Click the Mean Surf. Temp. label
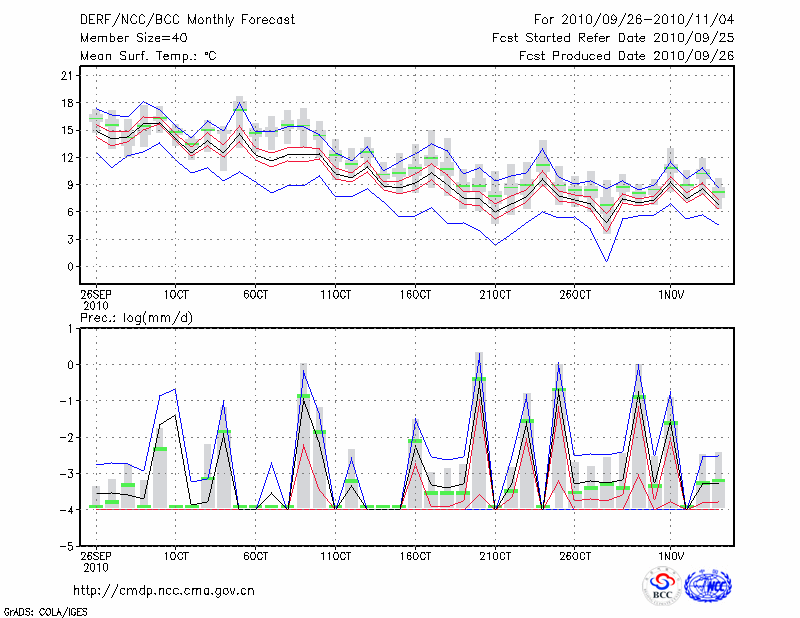This screenshot has height=618, width=800. [x=147, y=56]
